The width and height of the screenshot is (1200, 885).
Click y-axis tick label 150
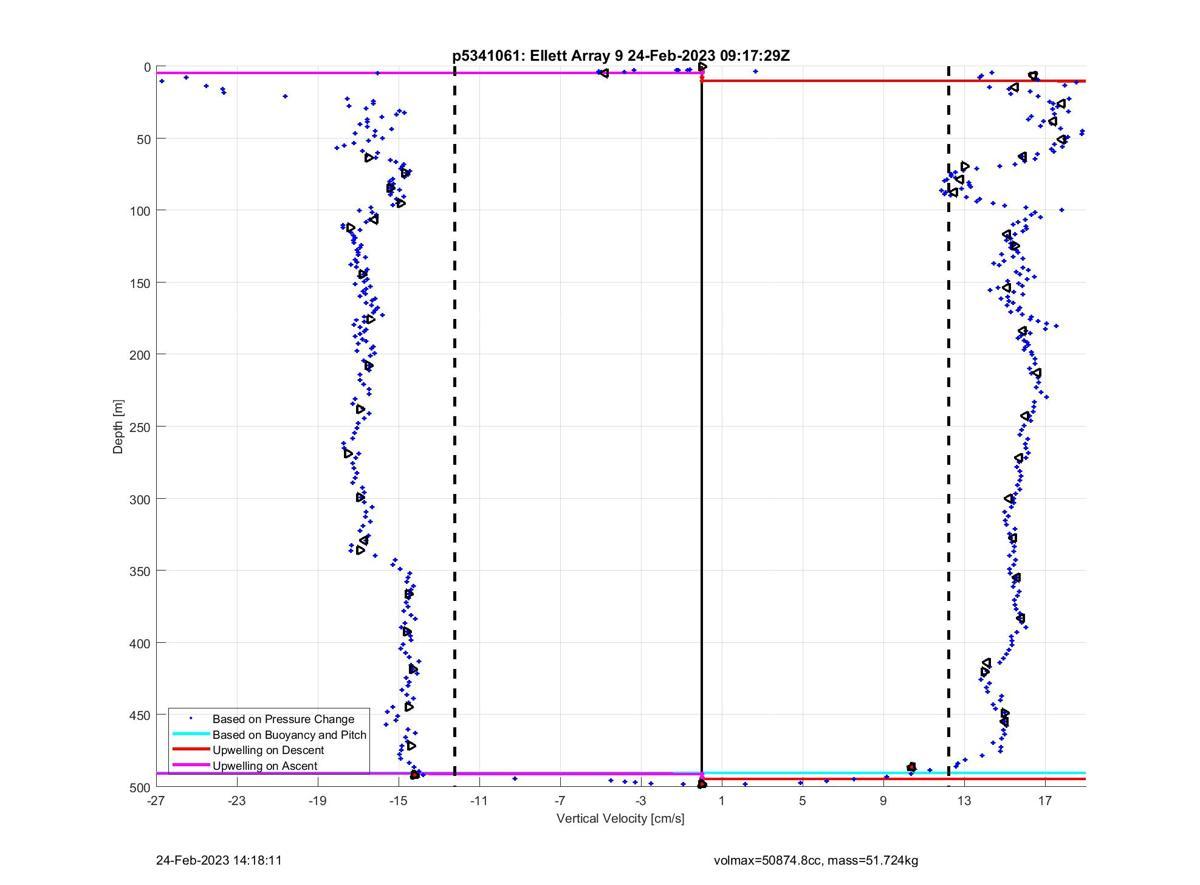tap(141, 283)
